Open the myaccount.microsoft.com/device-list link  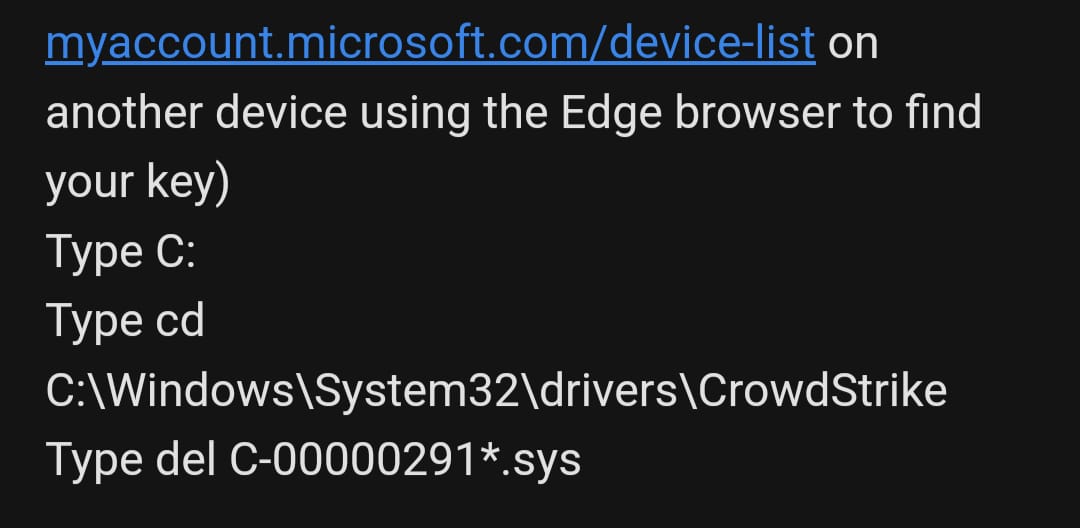pos(430,44)
